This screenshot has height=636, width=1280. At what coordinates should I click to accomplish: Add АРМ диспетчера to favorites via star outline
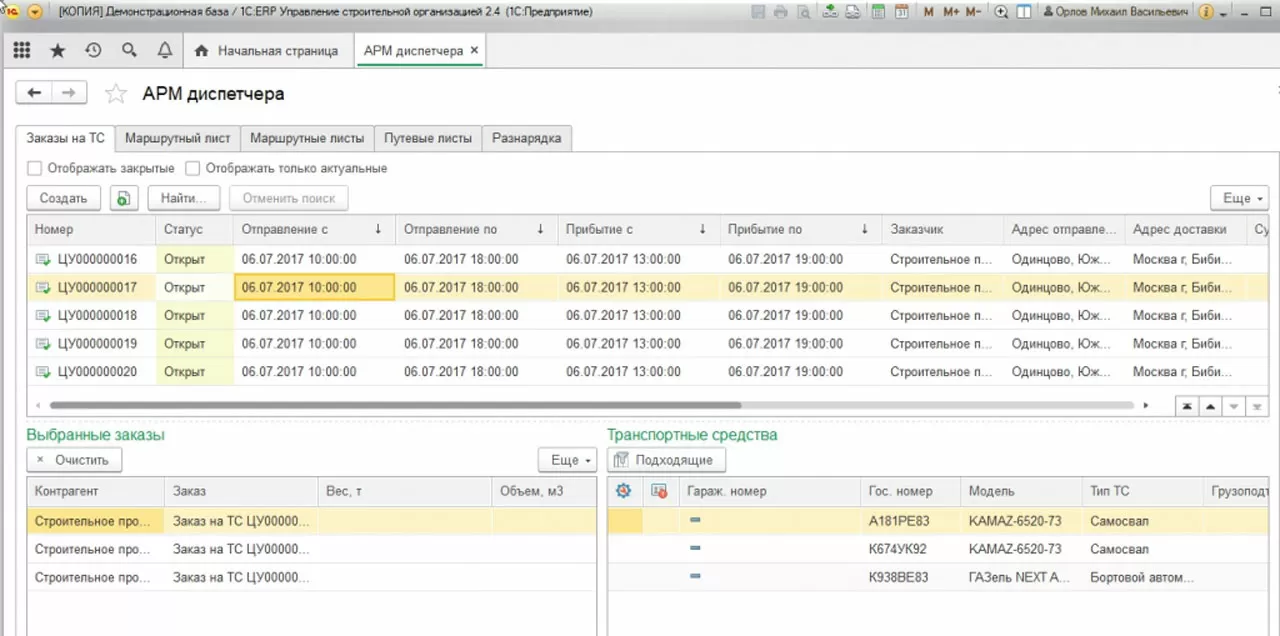[x=117, y=94]
